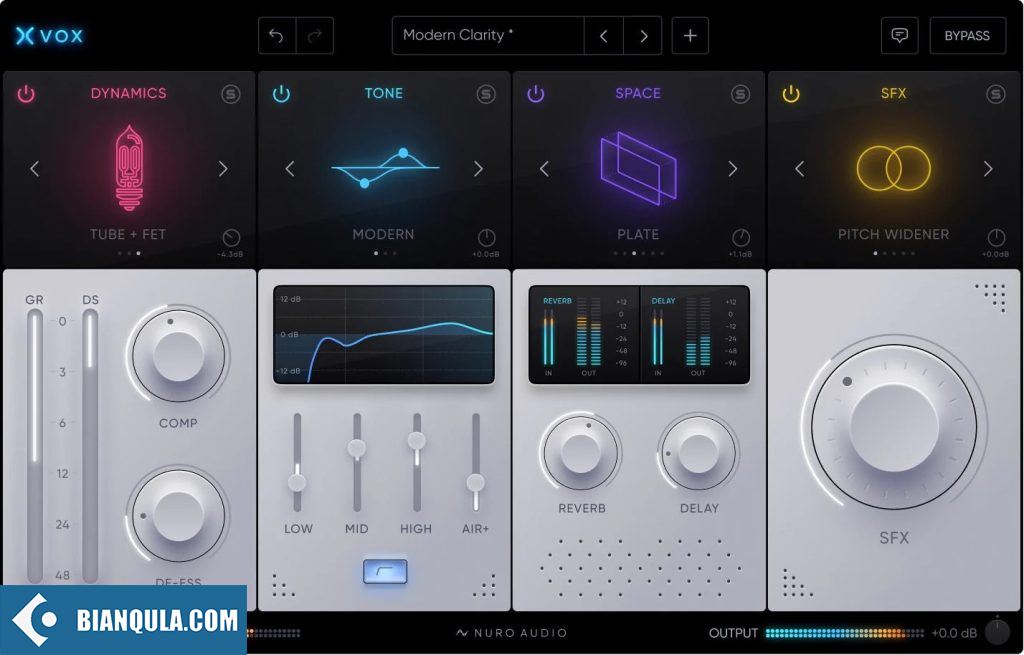Toggle the SFX power button
The height and width of the screenshot is (655, 1024).
coord(791,93)
